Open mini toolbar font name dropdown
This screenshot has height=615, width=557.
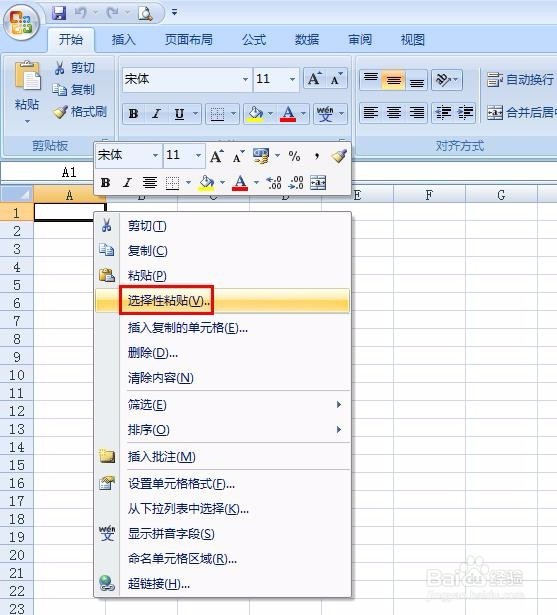tap(155, 155)
